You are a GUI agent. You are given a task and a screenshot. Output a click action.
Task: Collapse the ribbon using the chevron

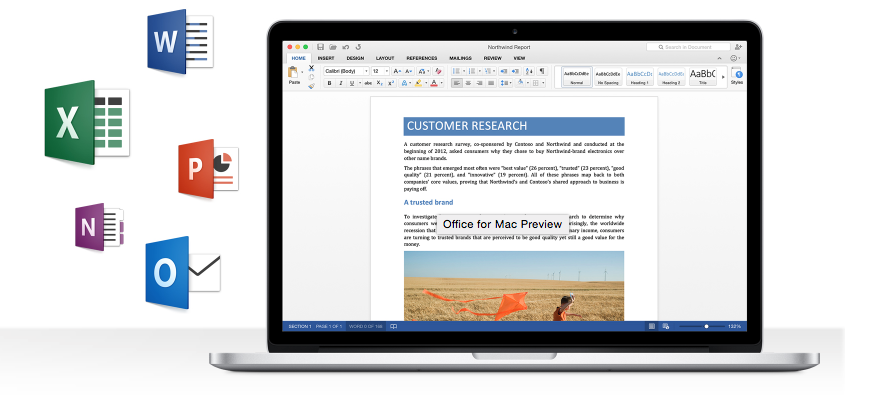pyautogui.click(x=719, y=58)
